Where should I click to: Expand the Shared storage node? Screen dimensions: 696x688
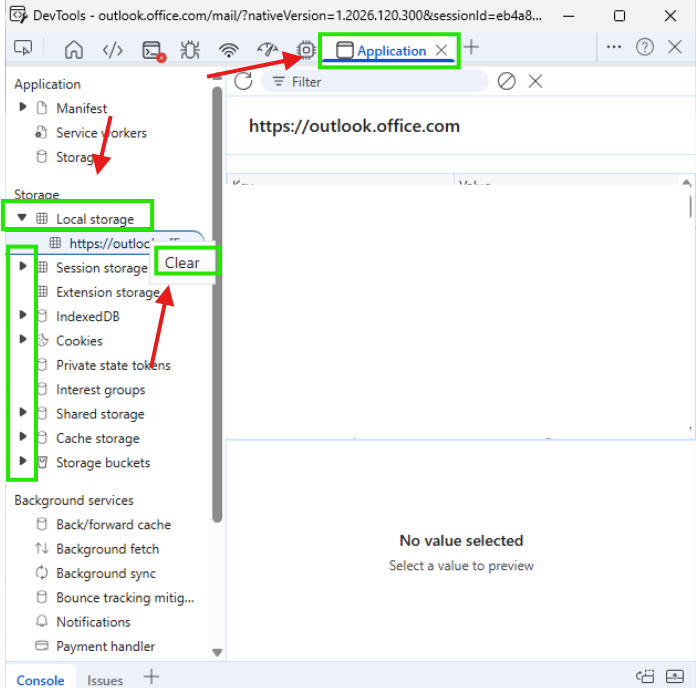pos(23,412)
